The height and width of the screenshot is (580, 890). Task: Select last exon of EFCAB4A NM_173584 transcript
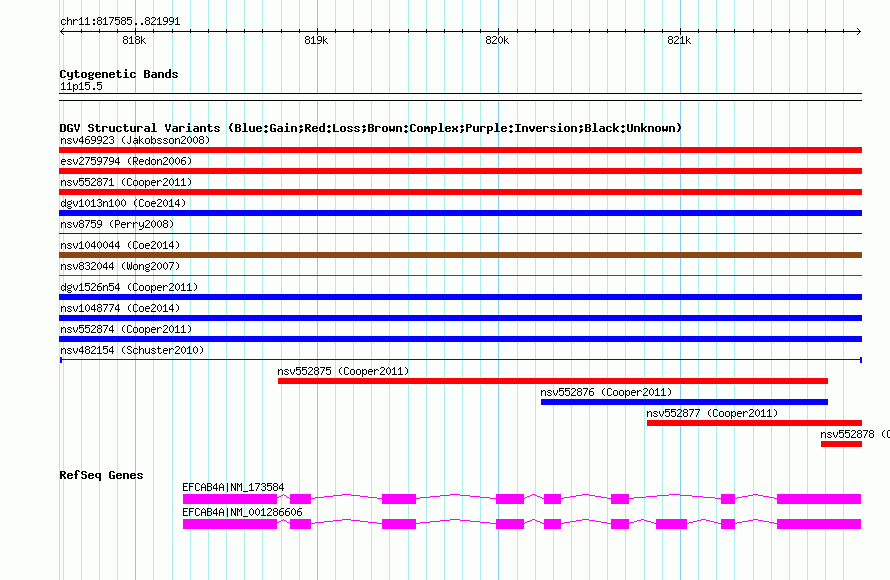(x=819, y=499)
